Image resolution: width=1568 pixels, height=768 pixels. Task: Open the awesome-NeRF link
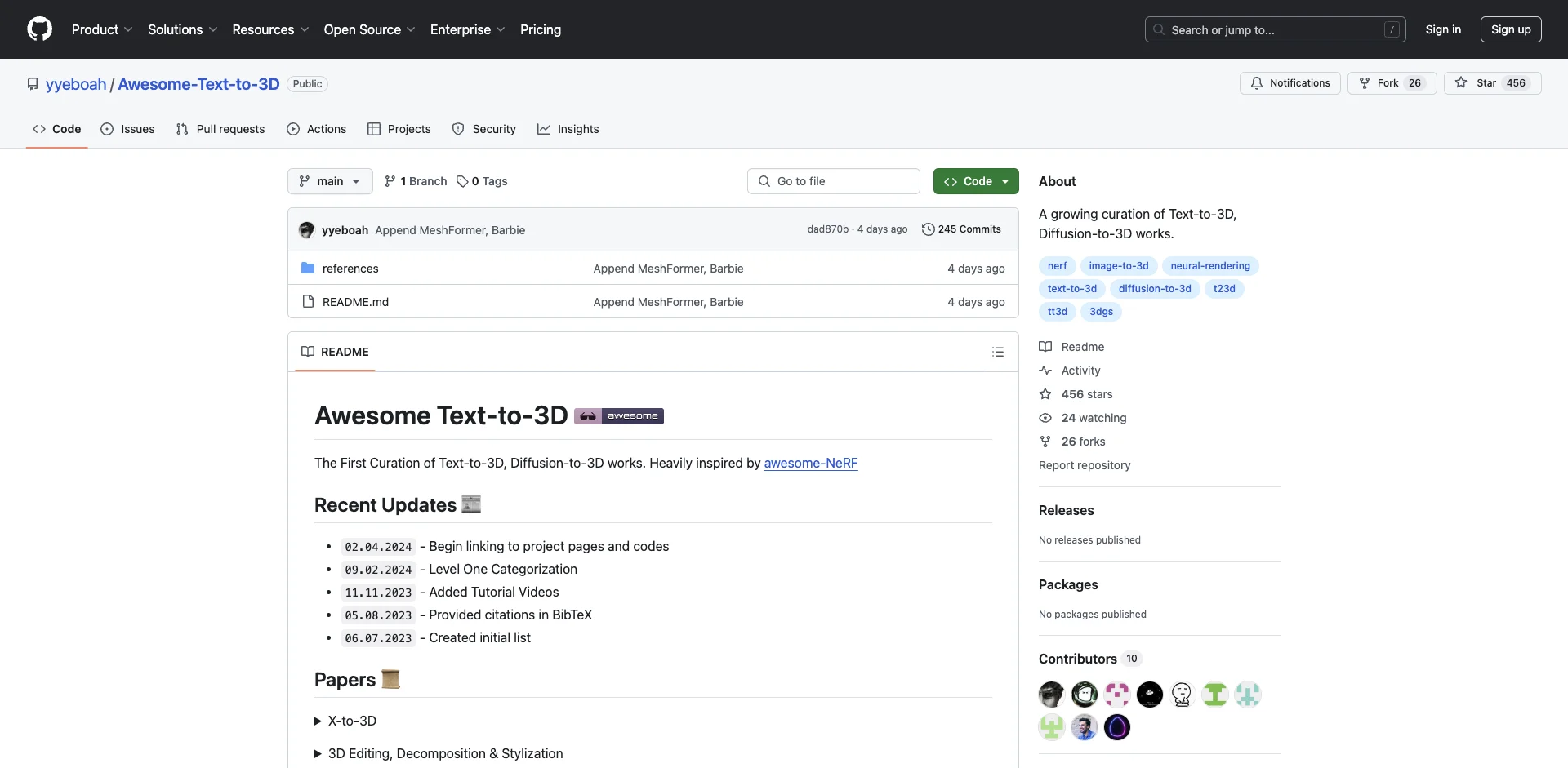[811, 463]
